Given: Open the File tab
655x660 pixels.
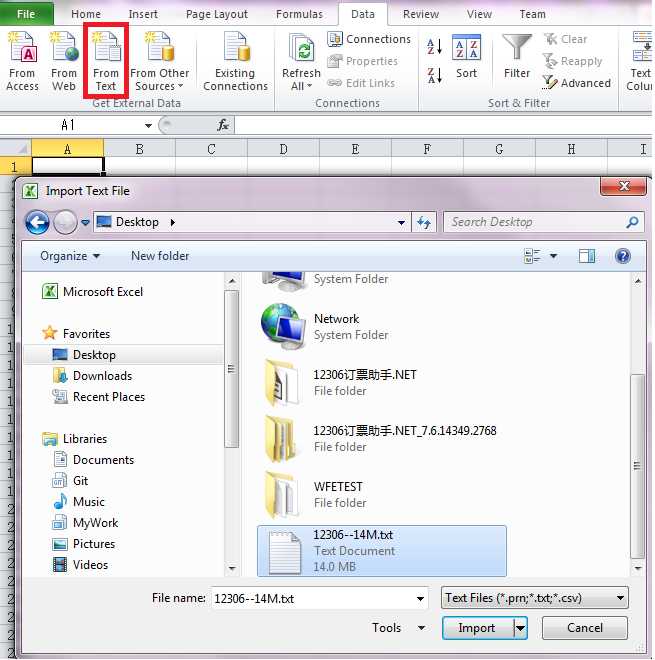Looking at the screenshot, I should (x=26, y=14).
